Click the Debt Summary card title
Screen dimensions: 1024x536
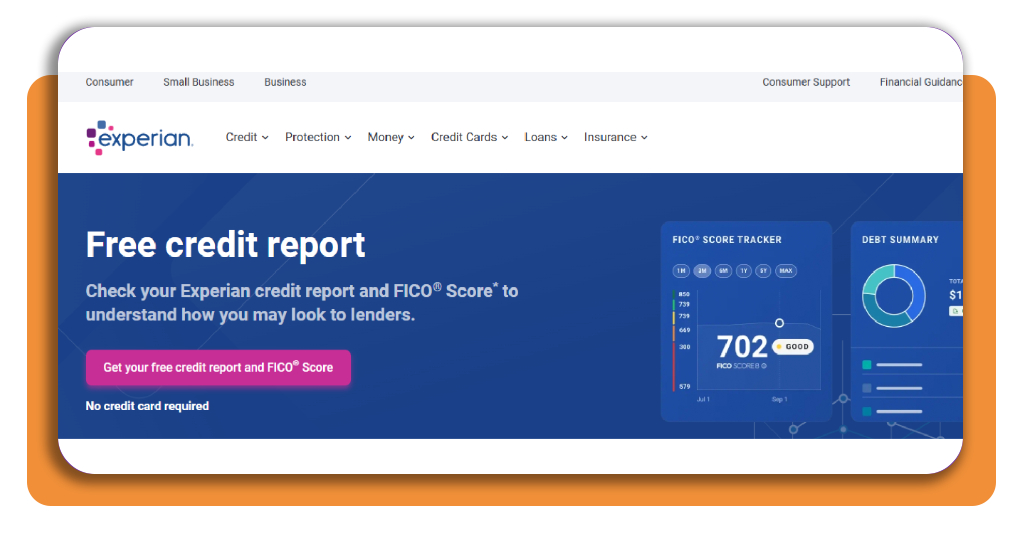pos(900,240)
